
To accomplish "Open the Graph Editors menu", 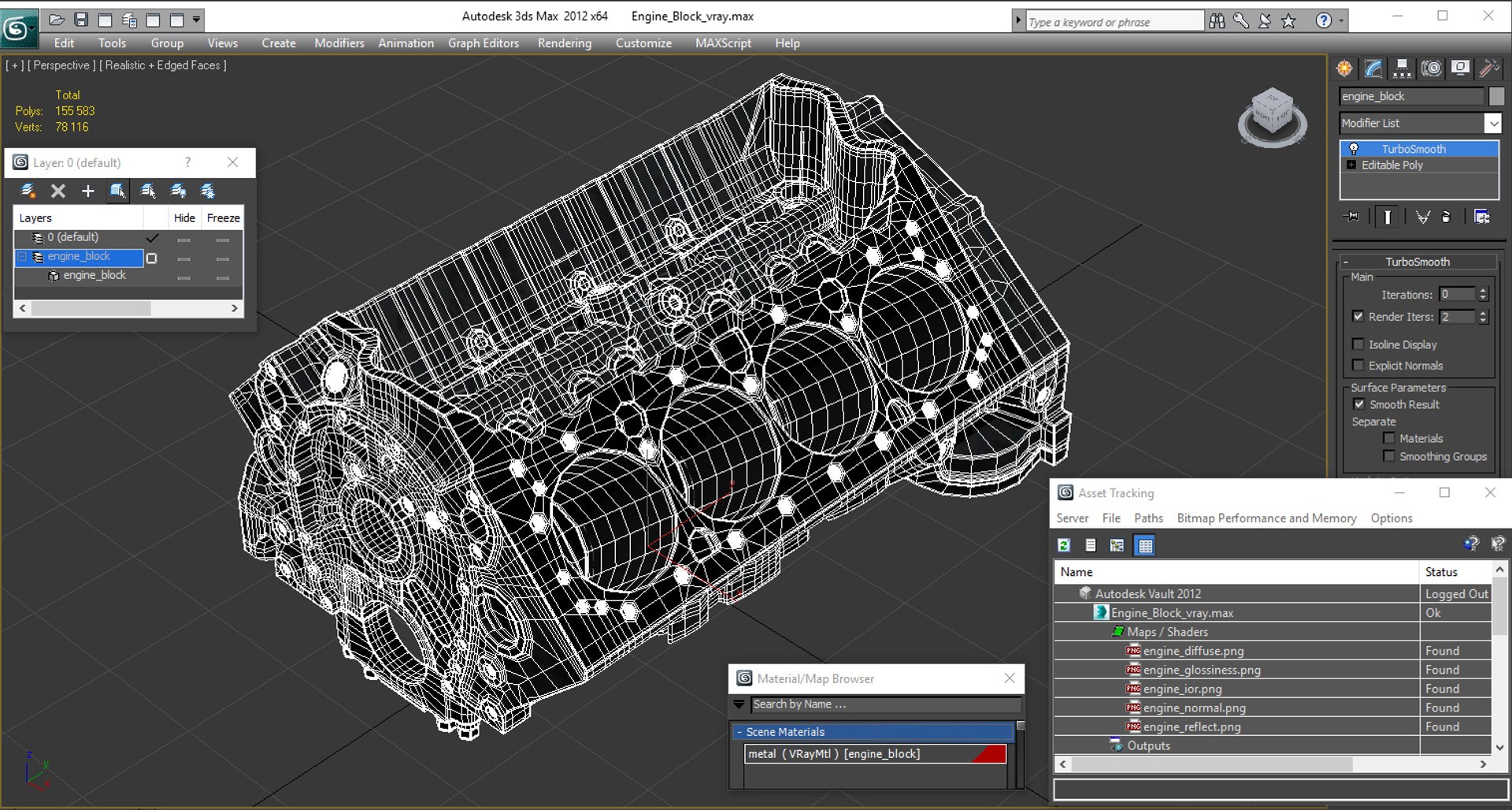I will (x=484, y=43).
